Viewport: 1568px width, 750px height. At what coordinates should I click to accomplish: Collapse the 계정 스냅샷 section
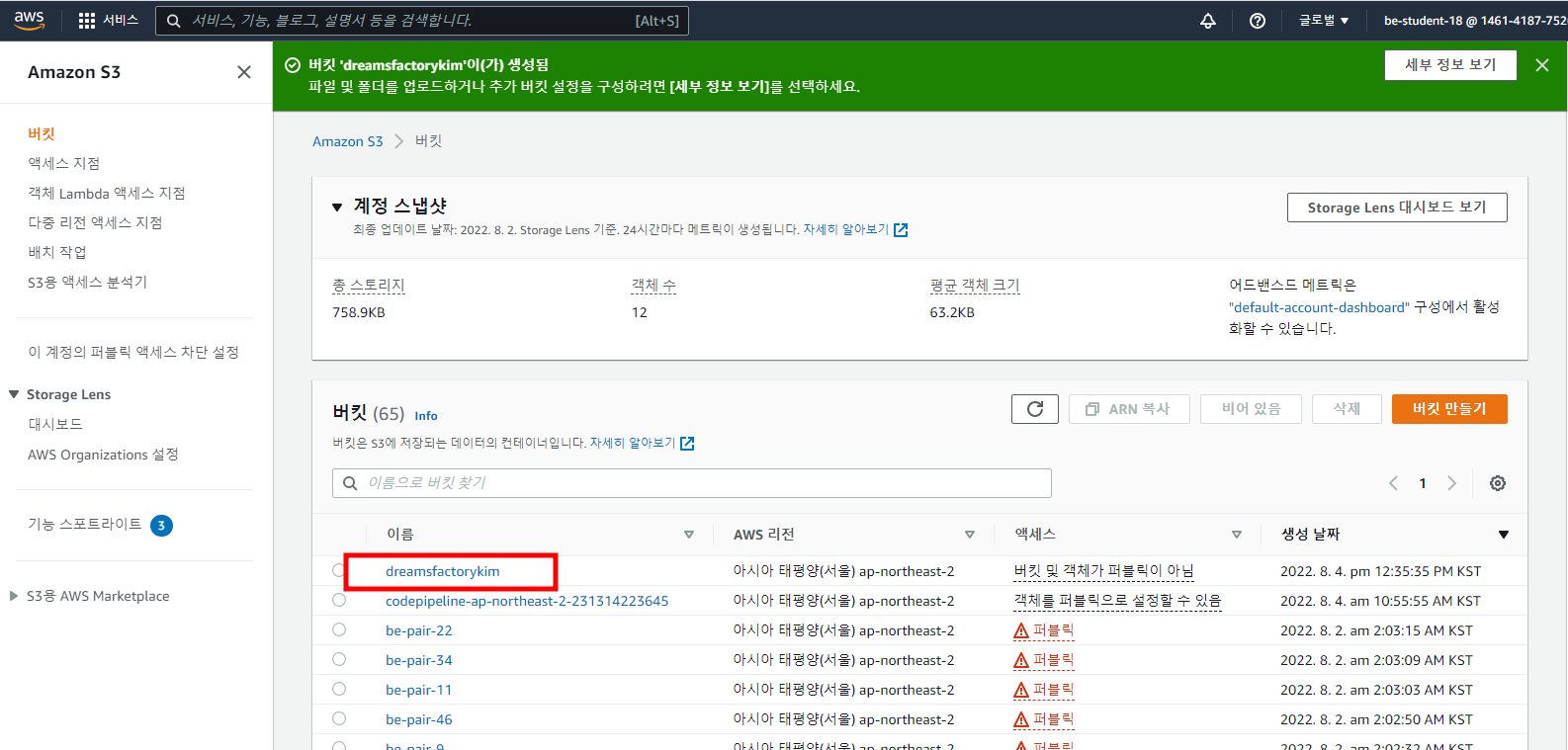tap(337, 208)
